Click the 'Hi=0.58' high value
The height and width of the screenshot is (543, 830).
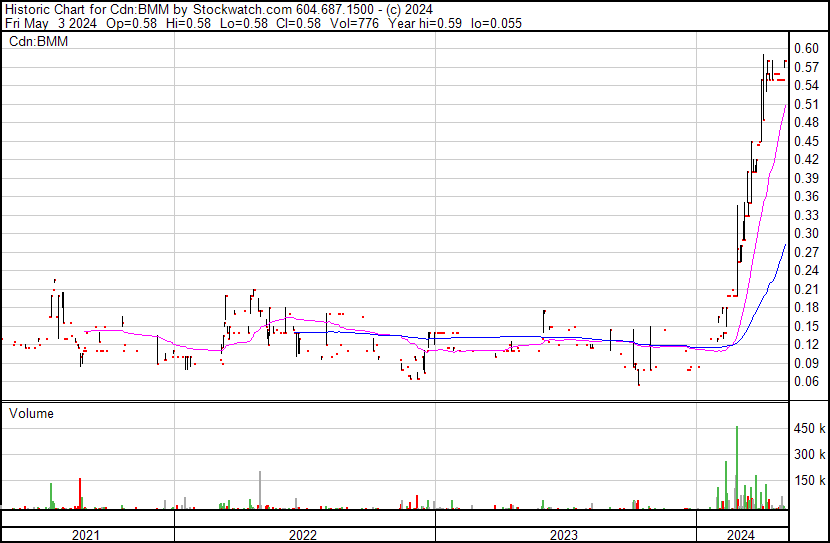coord(188,23)
